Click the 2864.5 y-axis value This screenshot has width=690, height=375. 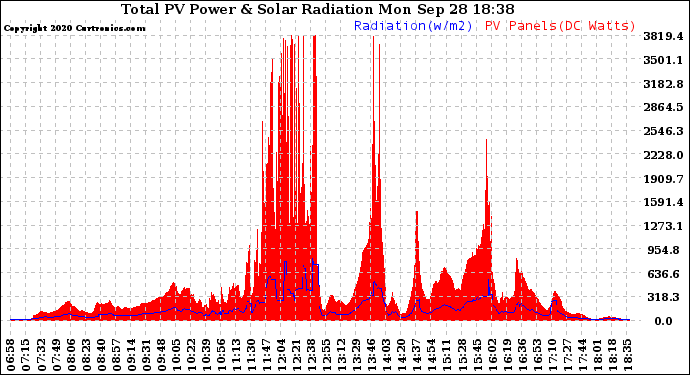(x=663, y=107)
